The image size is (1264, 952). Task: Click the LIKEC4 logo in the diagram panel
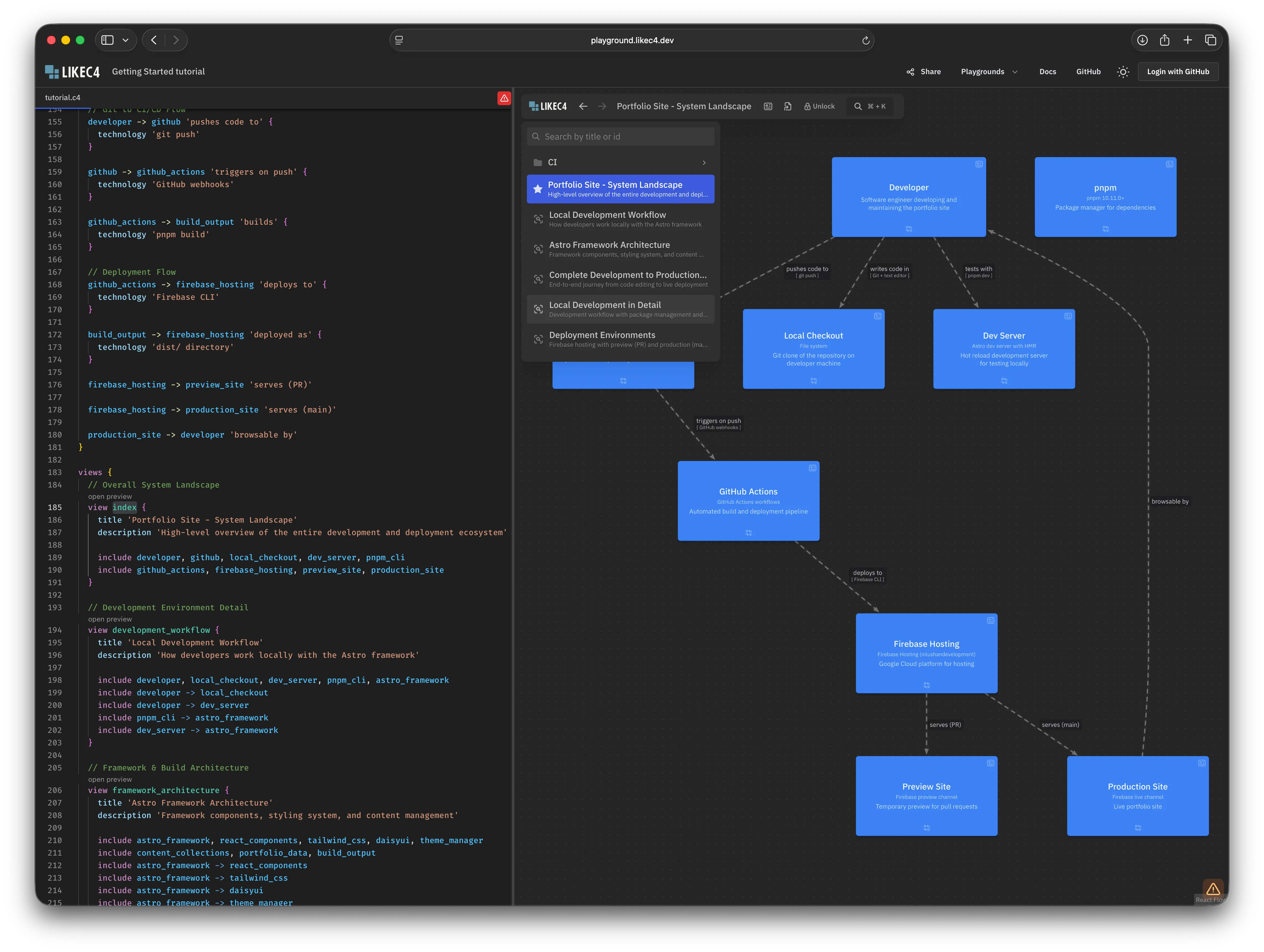click(x=547, y=106)
